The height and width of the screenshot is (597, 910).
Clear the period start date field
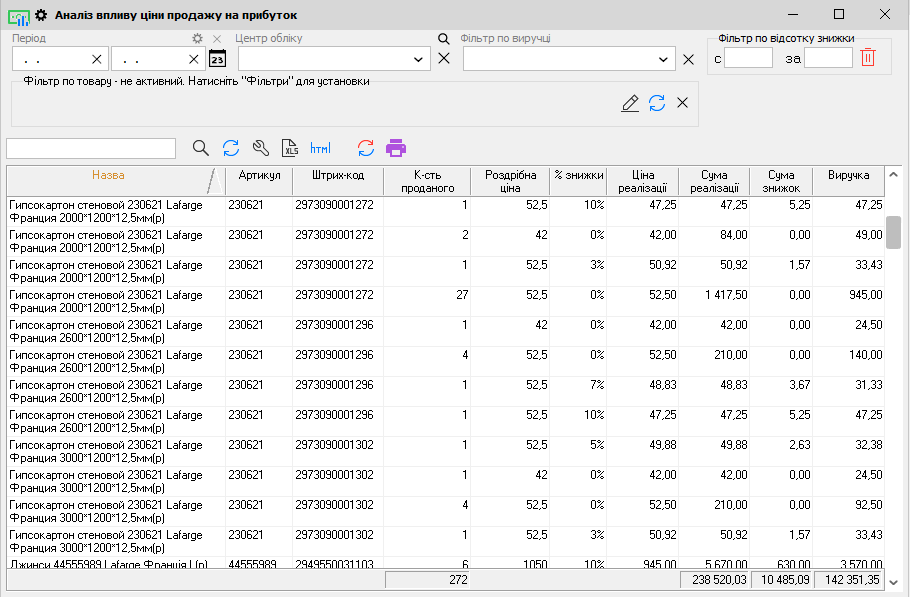[97, 59]
